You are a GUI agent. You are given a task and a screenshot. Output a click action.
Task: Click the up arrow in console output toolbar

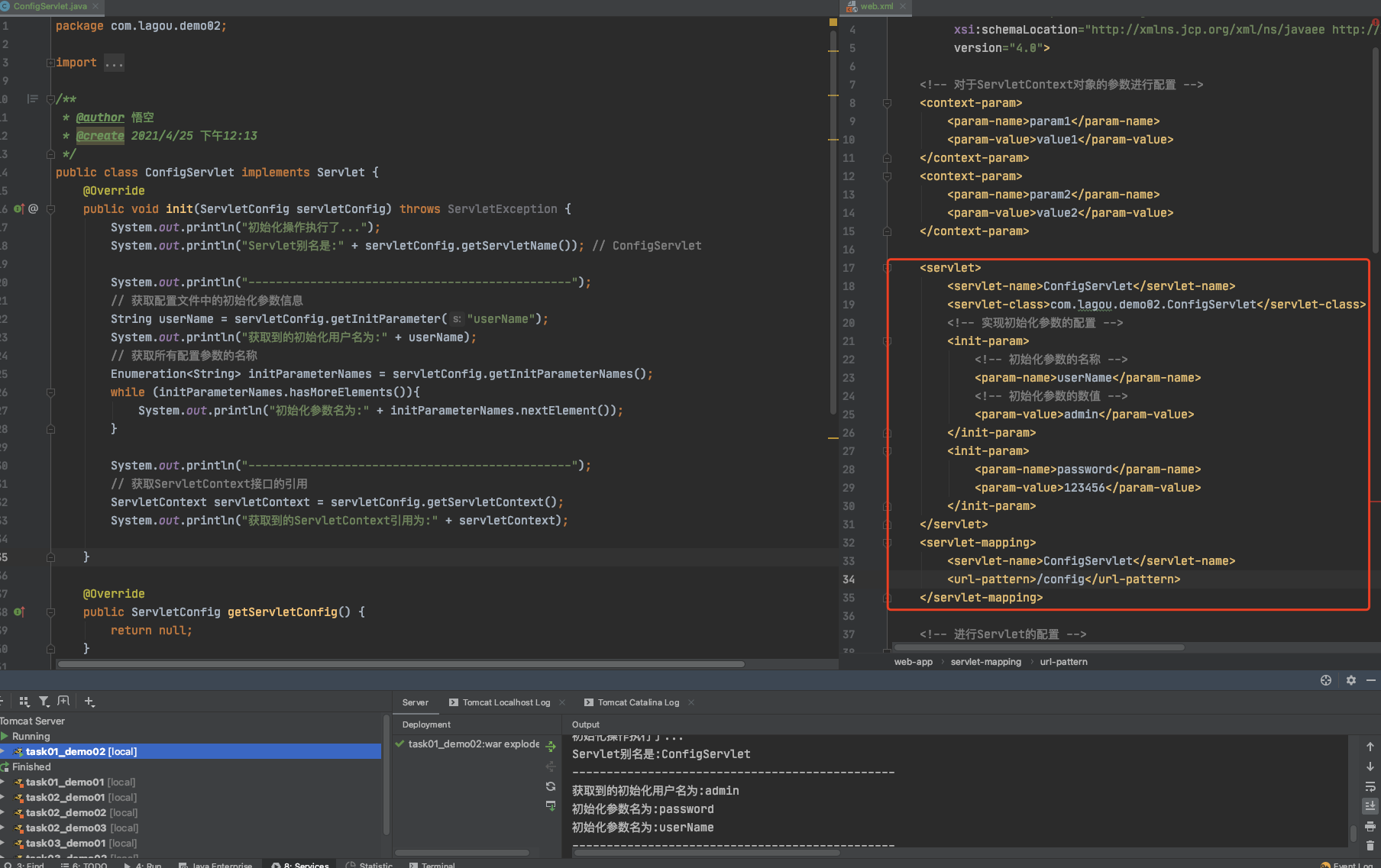[x=1370, y=747]
